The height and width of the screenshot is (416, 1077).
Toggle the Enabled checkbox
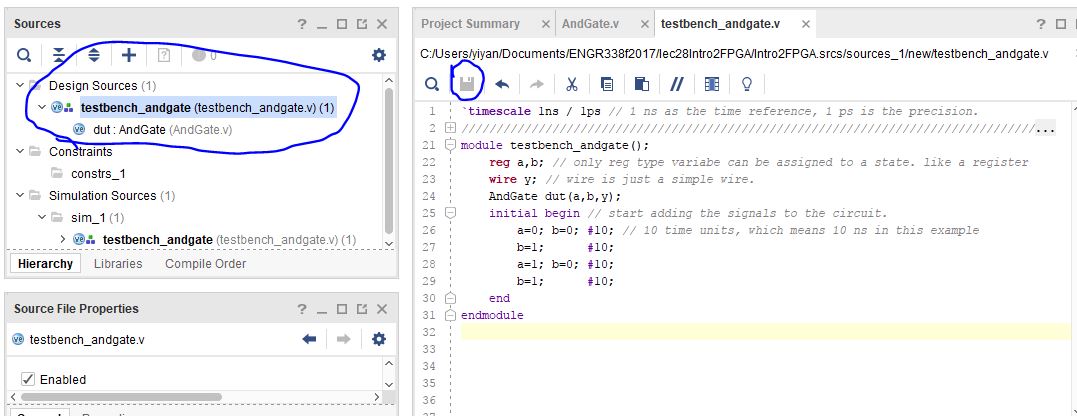pyautogui.click(x=28, y=379)
